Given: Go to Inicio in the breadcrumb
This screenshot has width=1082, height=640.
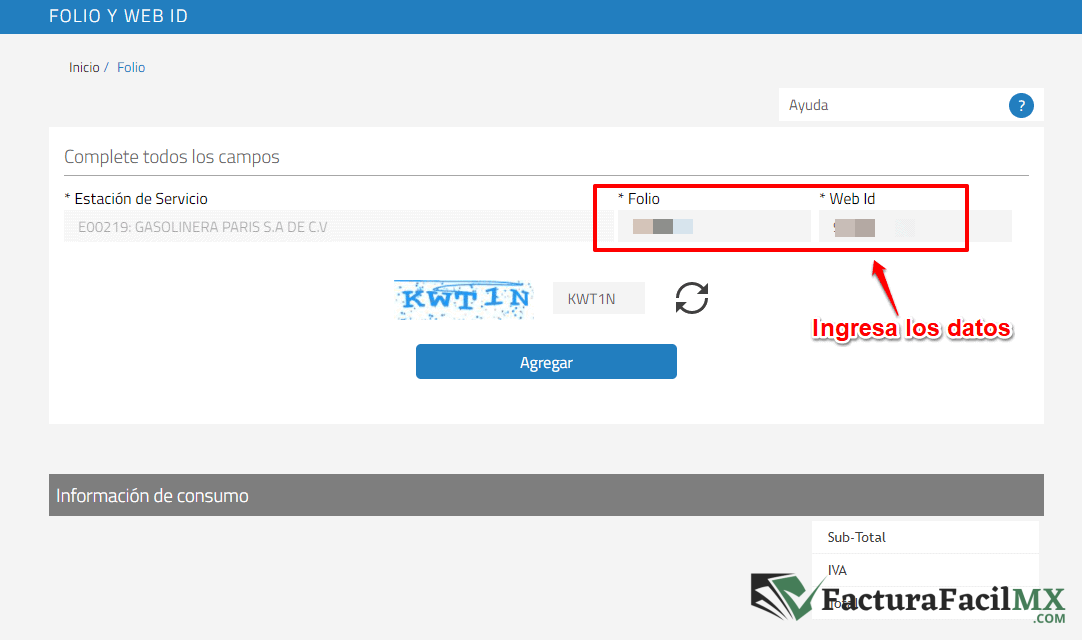Looking at the screenshot, I should coord(84,68).
